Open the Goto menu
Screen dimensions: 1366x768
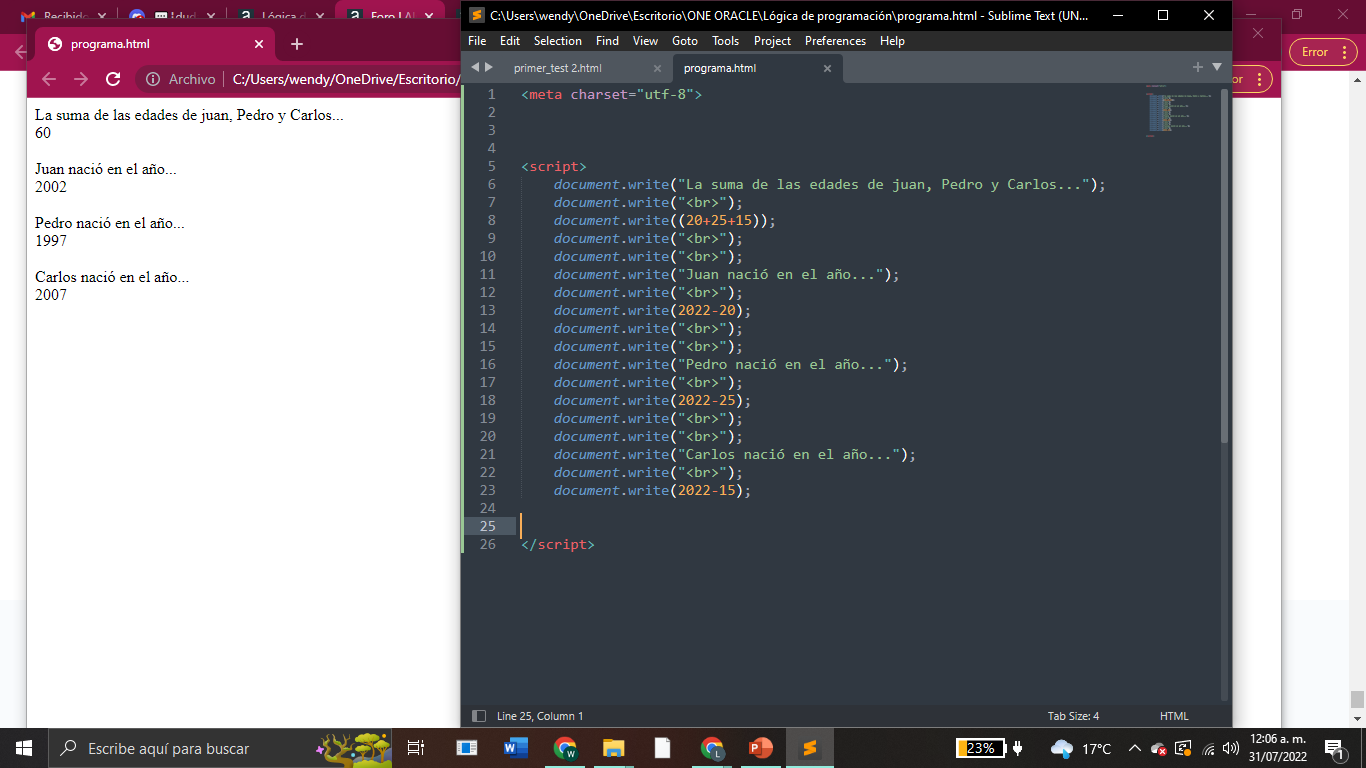(685, 41)
